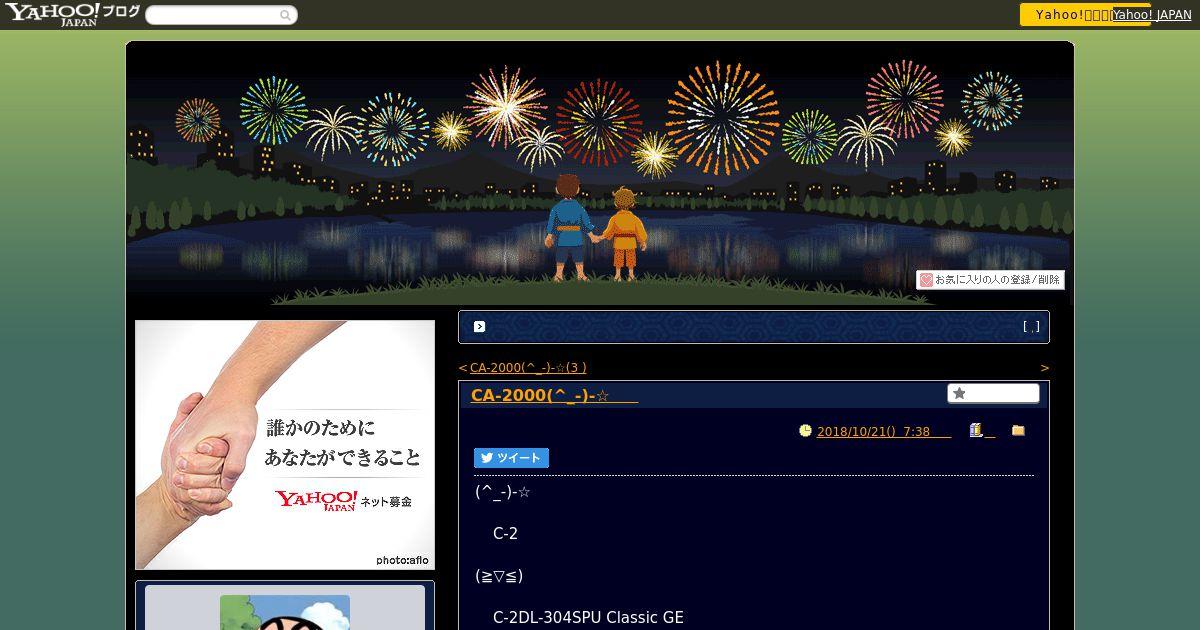Click the profile avatar image in sidebar

click(285, 612)
